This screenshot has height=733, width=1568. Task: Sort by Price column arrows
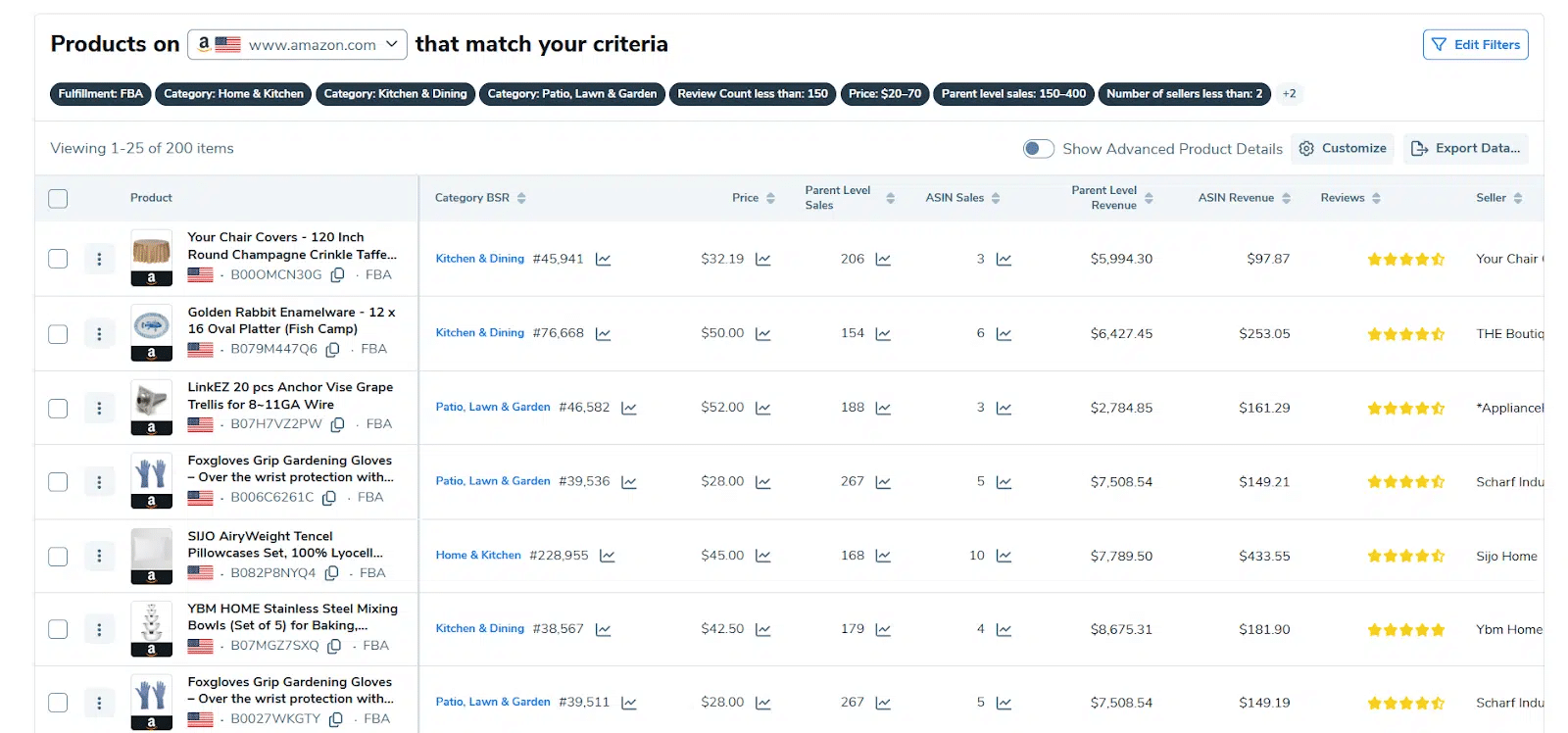coord(770,198)
